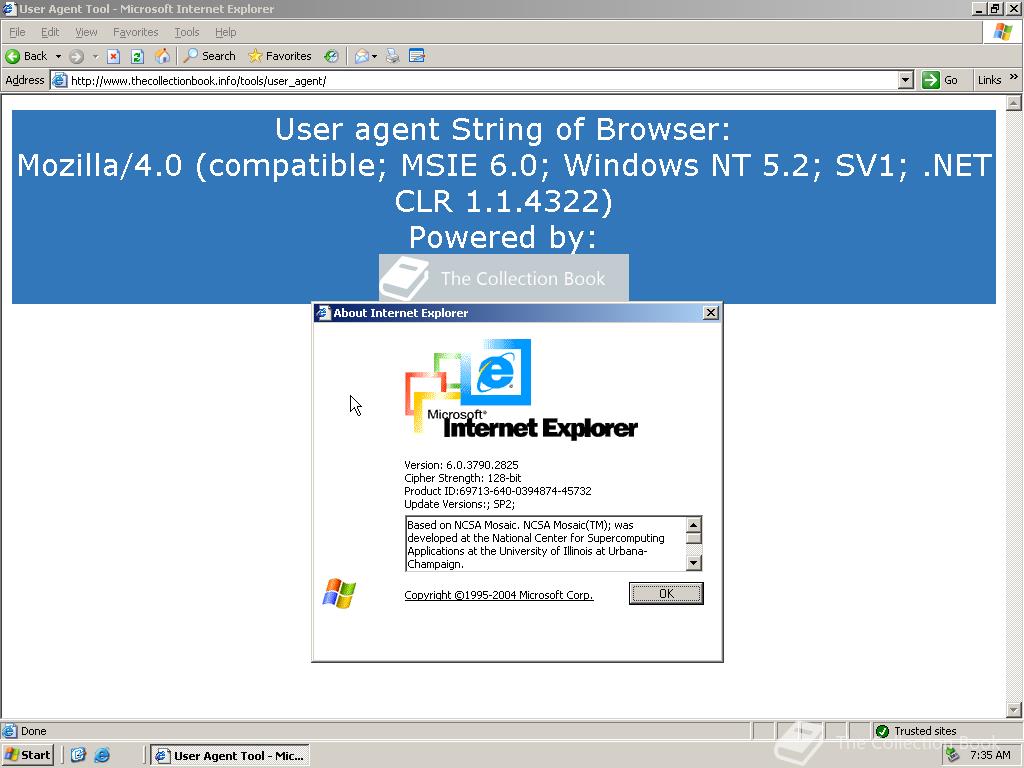Launch Internet Explorer from quick launch
1024x768 pixels.
[x=102, y=755]
